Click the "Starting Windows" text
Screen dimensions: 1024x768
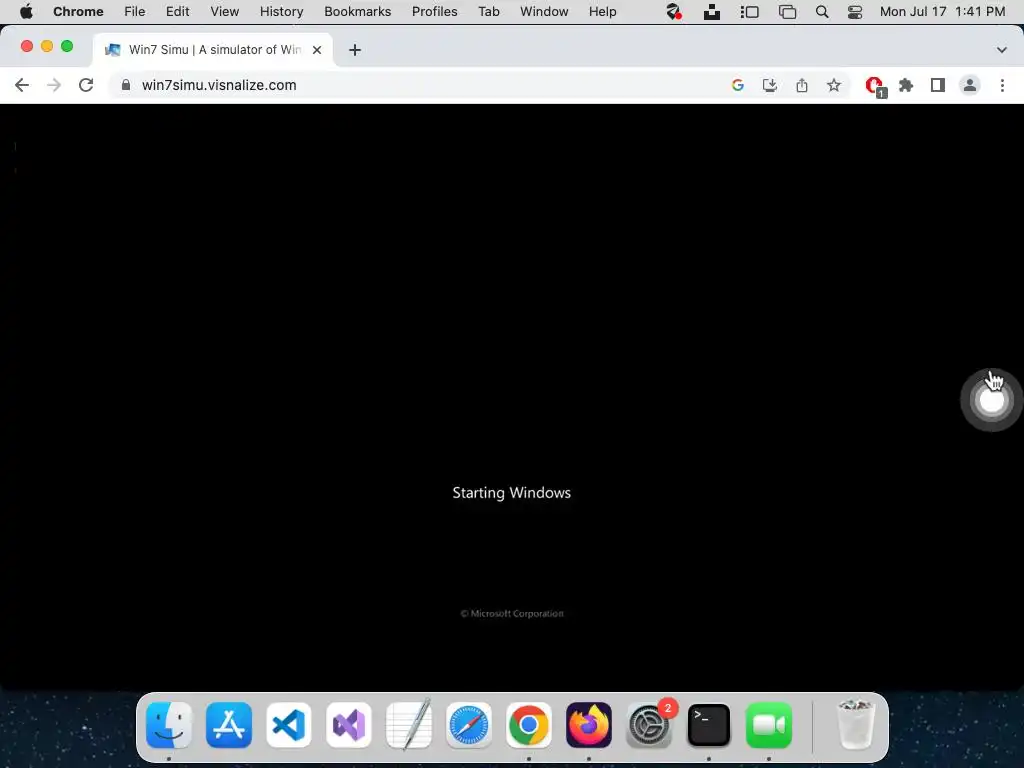(511, 493)
